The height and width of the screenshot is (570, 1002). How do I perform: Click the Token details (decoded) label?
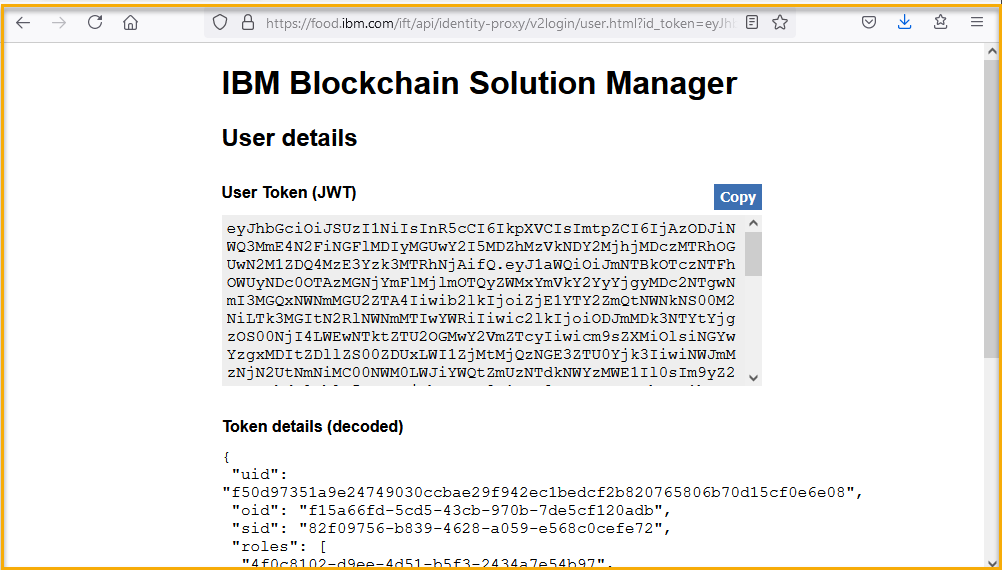click(313, 426)
